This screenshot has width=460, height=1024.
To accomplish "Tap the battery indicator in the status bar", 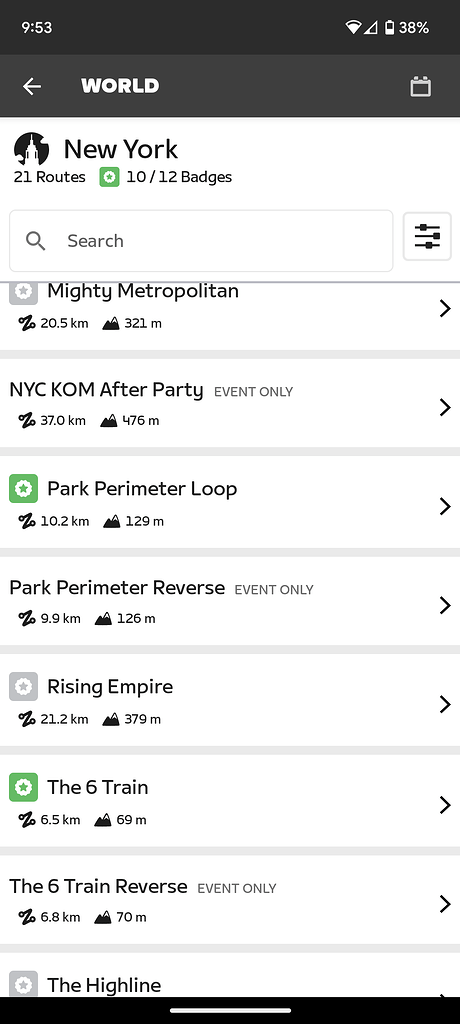I will (389, 27).
